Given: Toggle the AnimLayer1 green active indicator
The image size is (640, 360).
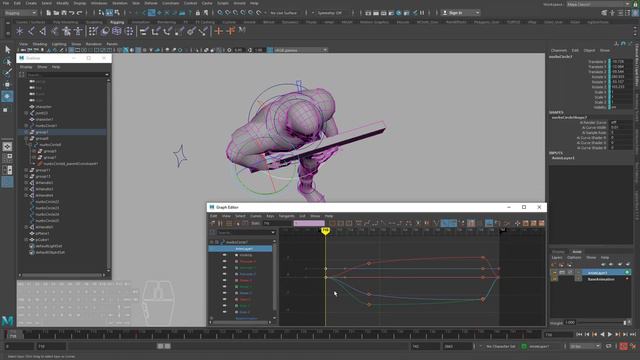Looking at the screenshot, I should tap(627, 272).
